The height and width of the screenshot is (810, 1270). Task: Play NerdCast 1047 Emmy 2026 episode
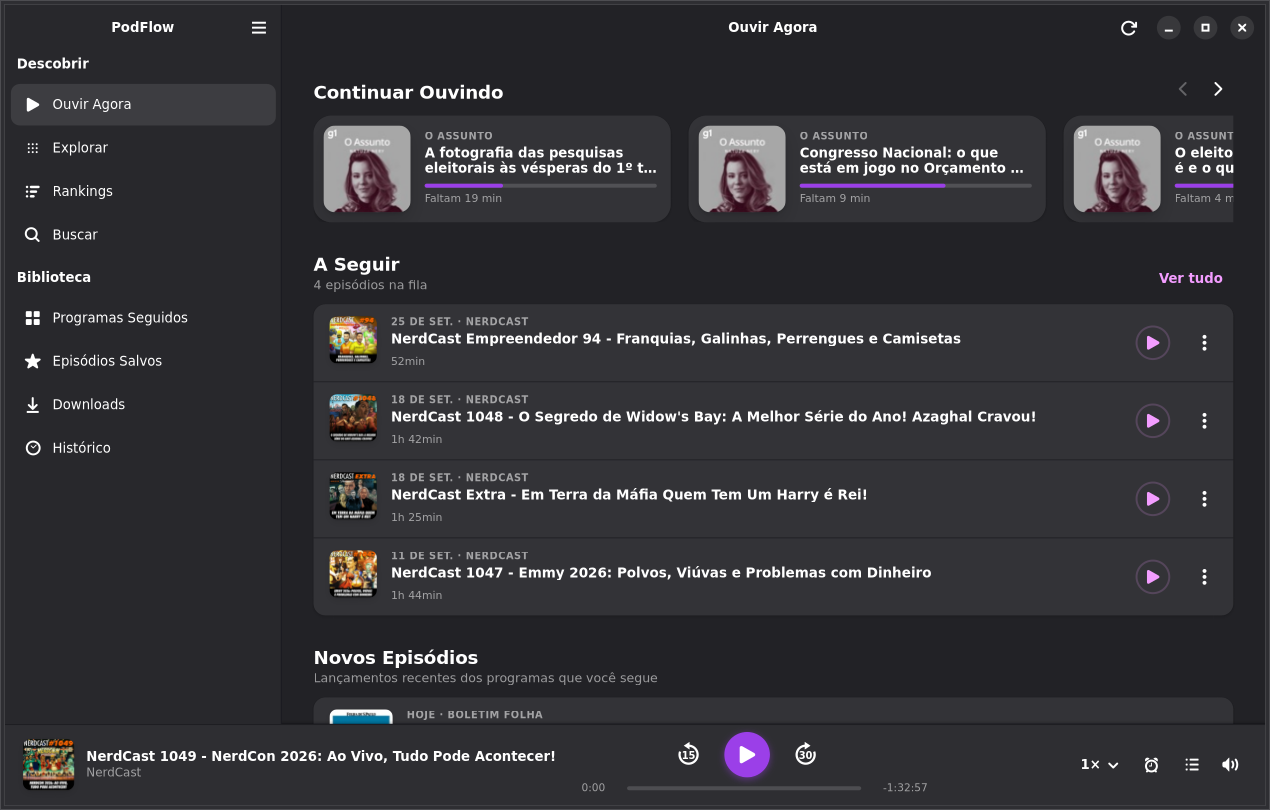click(1153, 577)
